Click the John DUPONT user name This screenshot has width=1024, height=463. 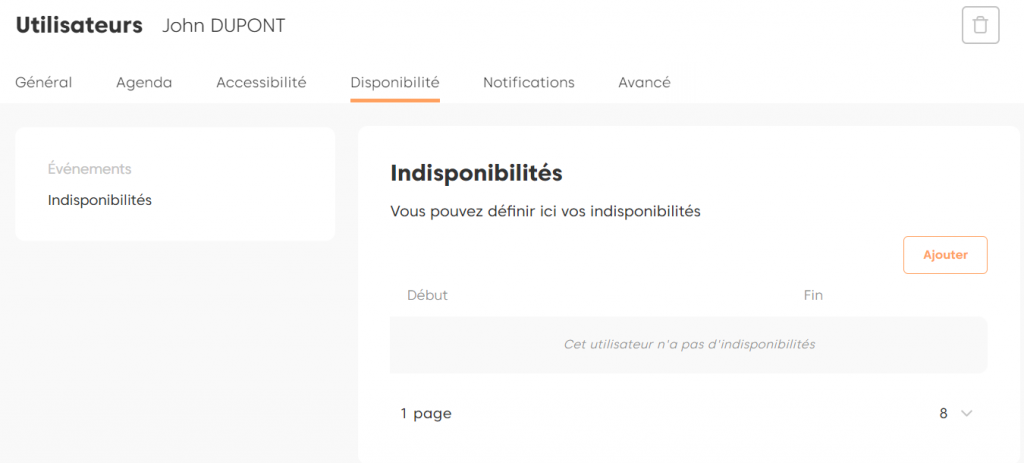pos(224,26)
